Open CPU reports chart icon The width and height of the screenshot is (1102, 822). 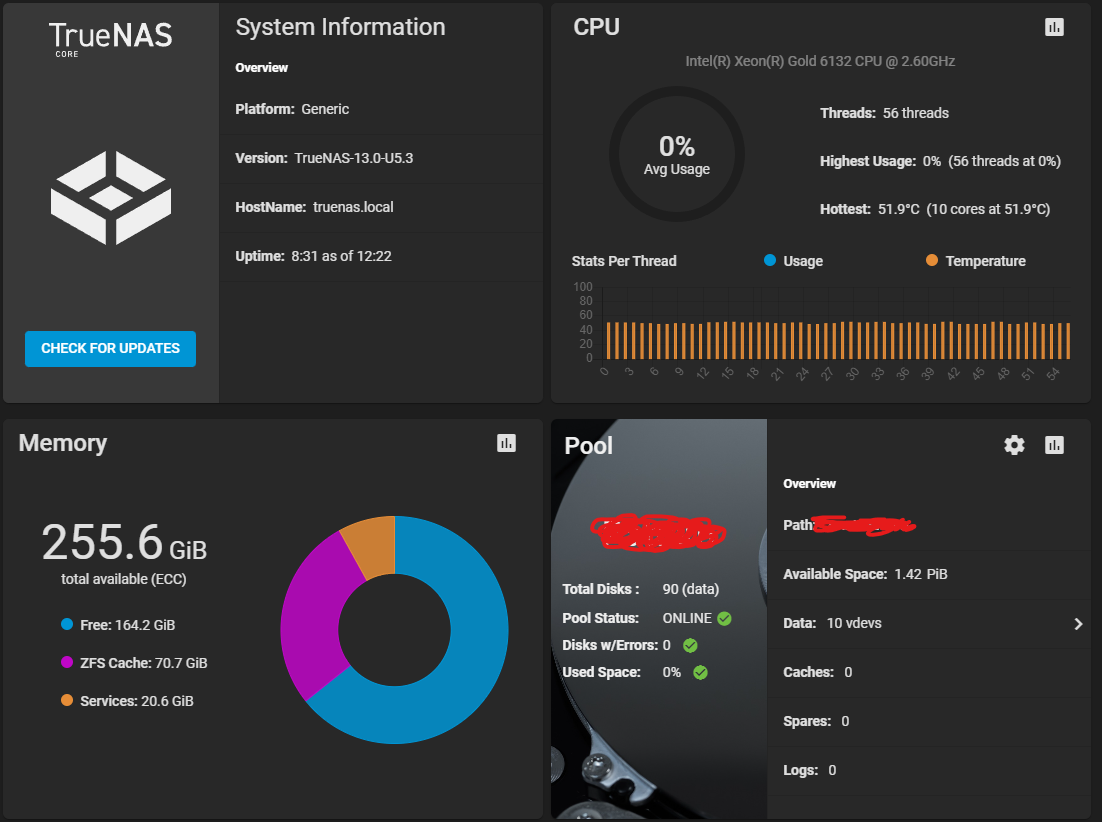tap(1054, 27)
